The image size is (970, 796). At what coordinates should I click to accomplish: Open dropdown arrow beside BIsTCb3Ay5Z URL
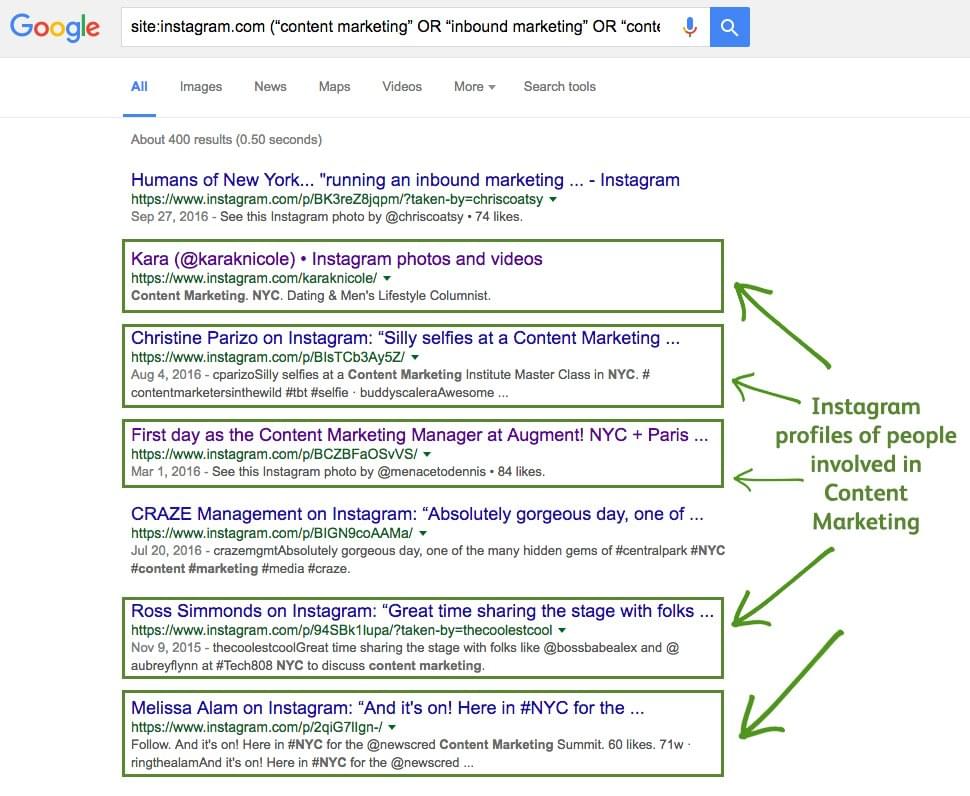pyautogui.click(x=415, y=357)
